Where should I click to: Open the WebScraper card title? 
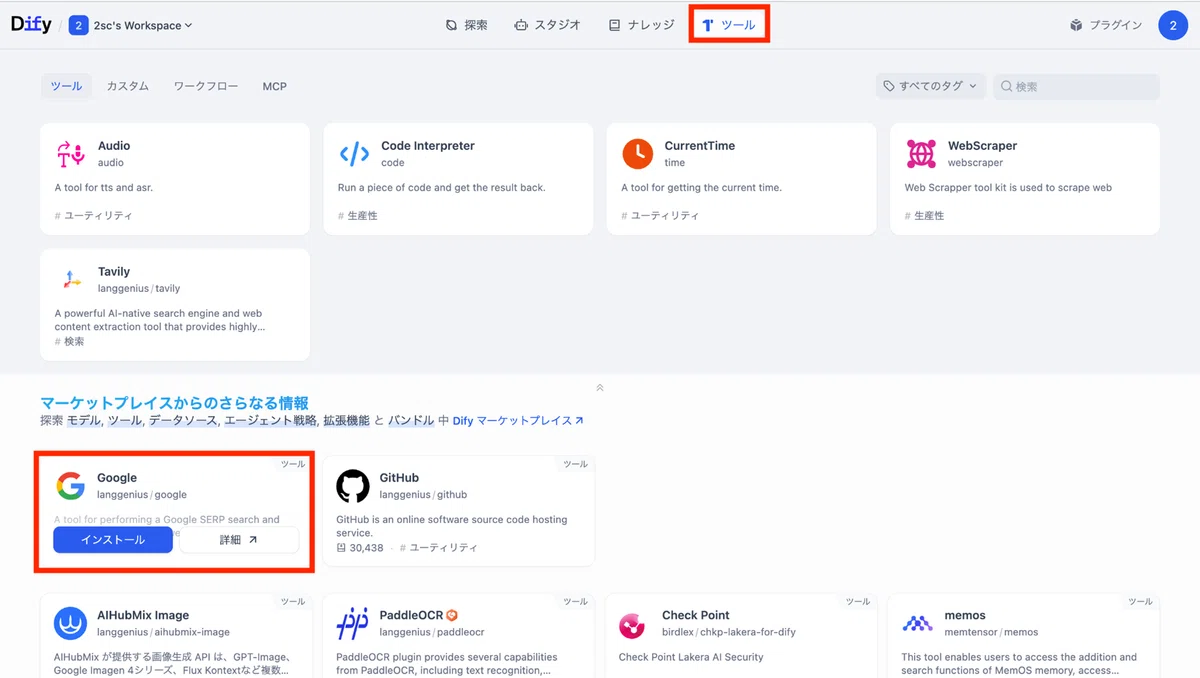[x=983, y=146]
